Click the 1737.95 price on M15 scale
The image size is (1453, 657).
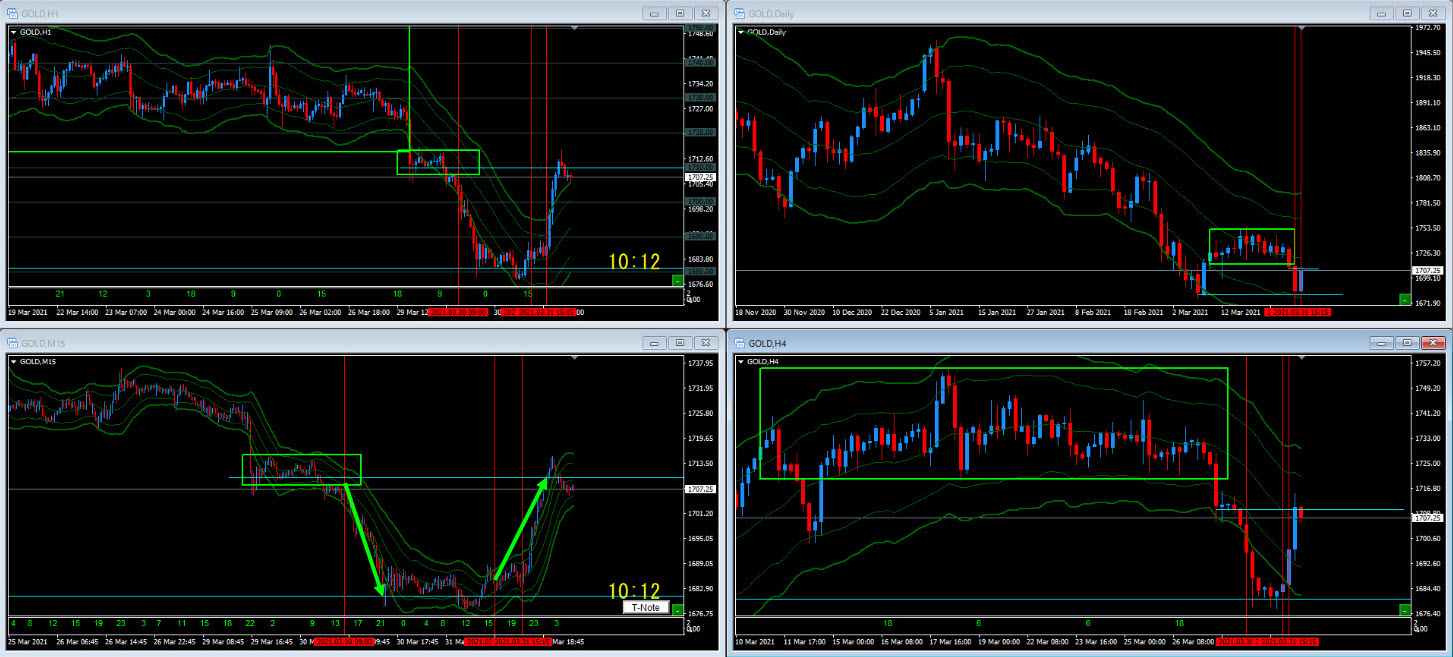(700, 363)
